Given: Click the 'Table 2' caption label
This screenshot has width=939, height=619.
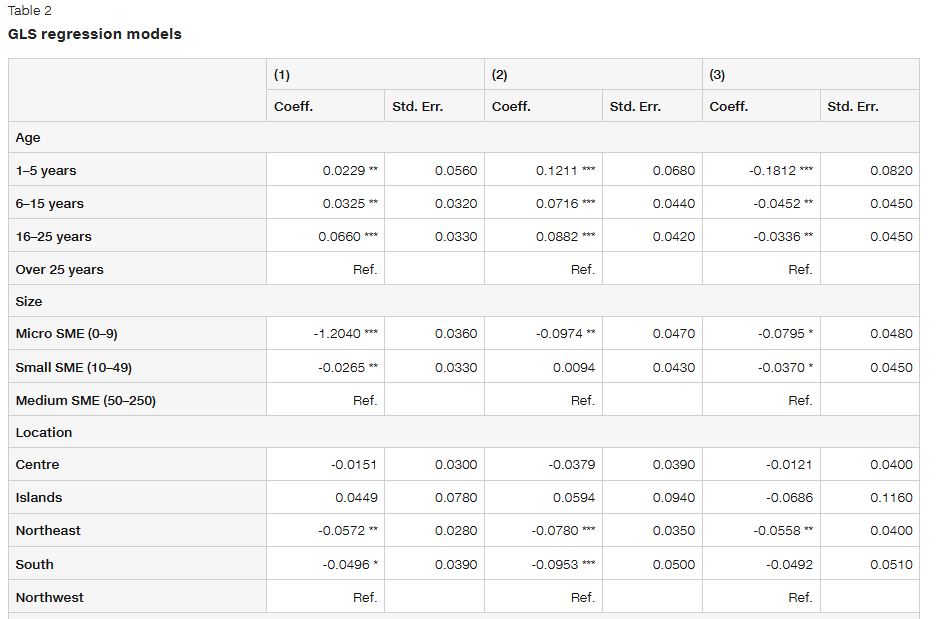Looking at the screenshot, I should coord(29,10).
